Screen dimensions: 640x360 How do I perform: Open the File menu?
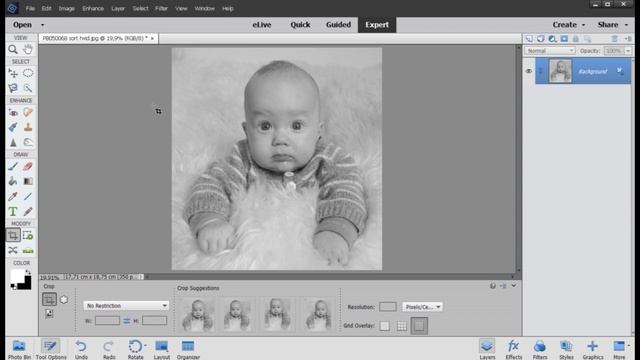click(30, 8)
